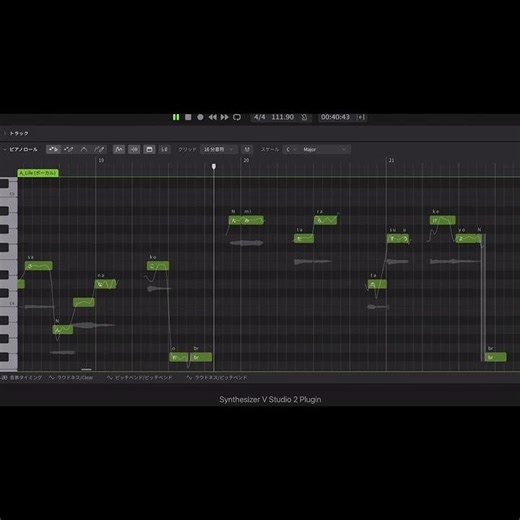Open the ピッチベンド/ピッチベンド parameter tab

click(x=139, y=378)
